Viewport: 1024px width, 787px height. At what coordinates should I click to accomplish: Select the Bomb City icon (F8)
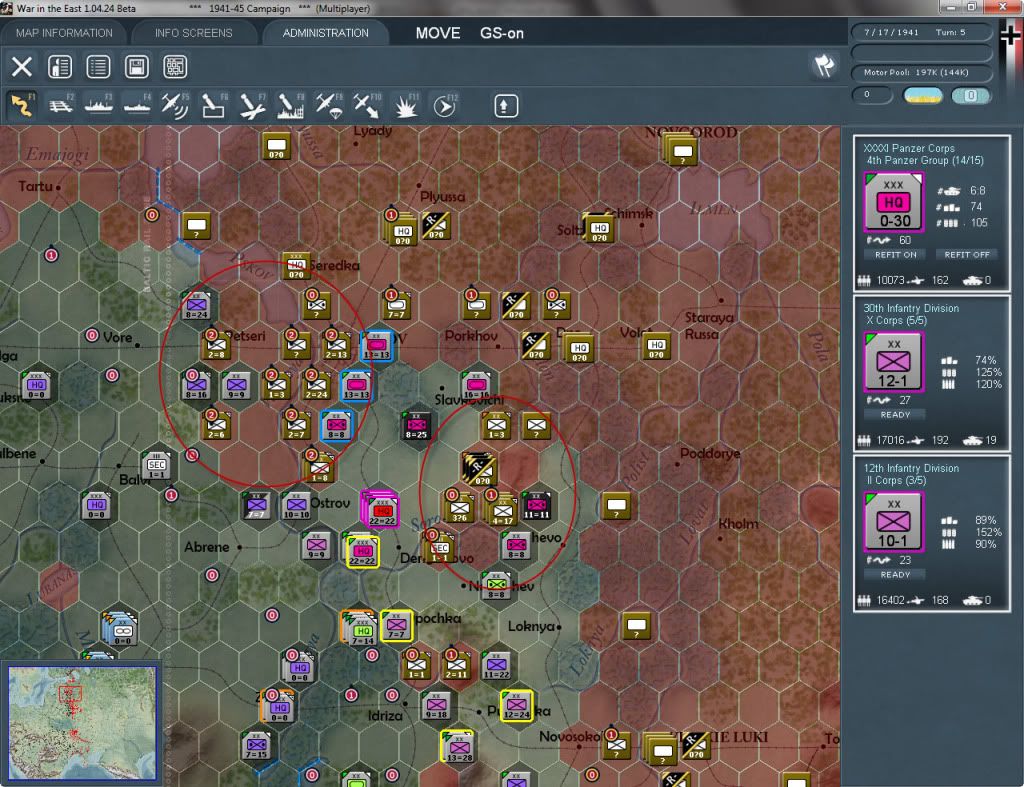pos(291,105)
